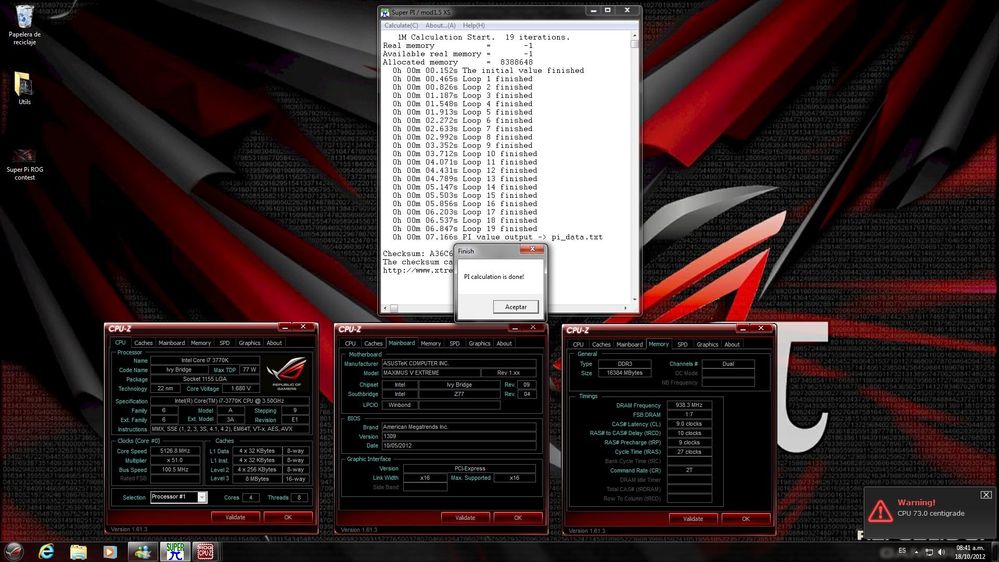Launch Internet Explorer from taskbar

point(46,551)
